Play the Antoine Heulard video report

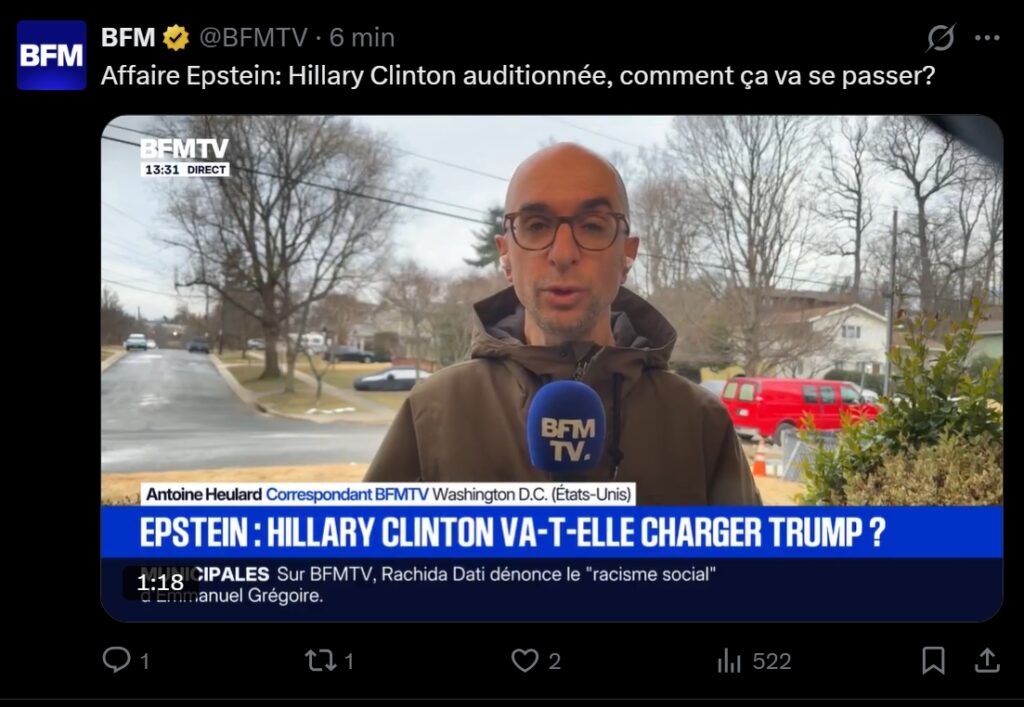(552, 368)
